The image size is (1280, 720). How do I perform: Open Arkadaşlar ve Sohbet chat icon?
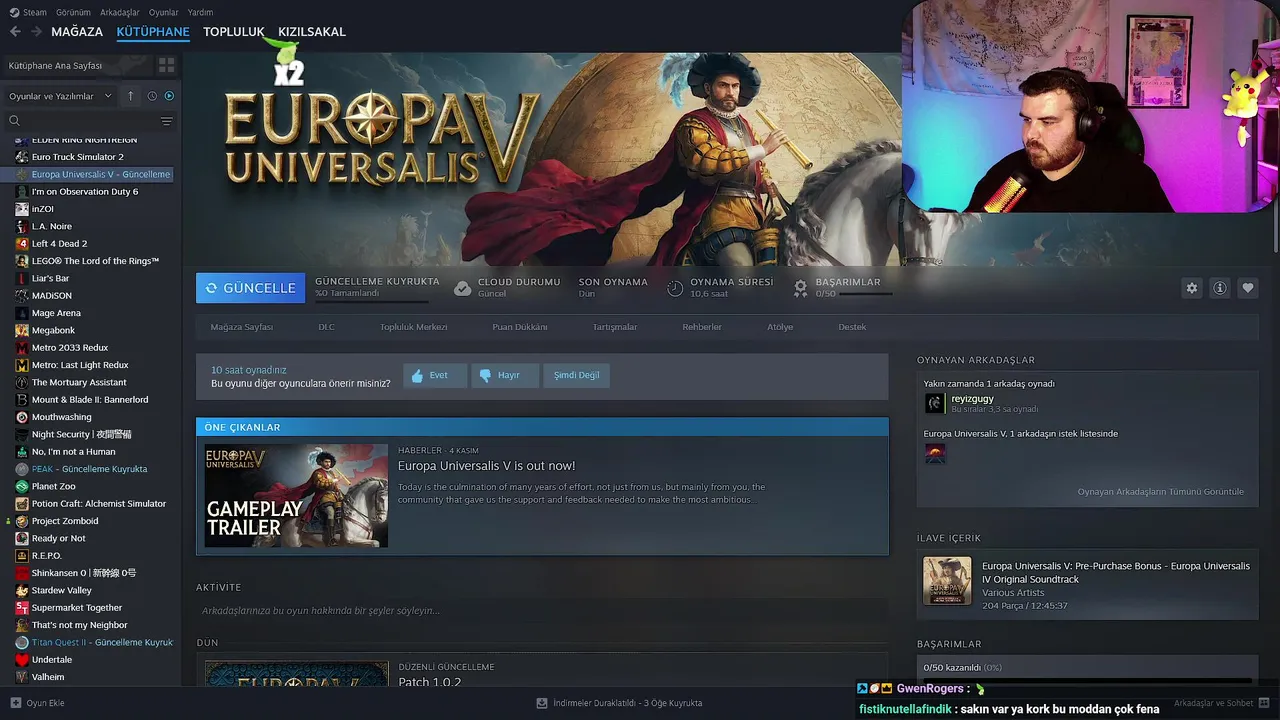click(x=1264, y=703)
